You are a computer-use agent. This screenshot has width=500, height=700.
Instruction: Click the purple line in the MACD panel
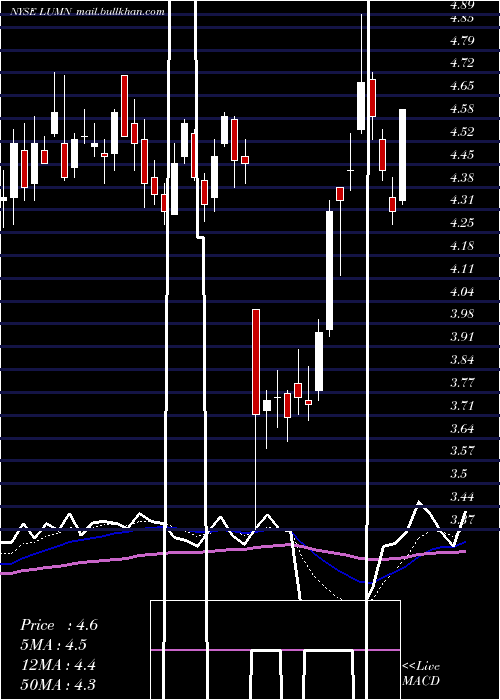click(275, 650)
